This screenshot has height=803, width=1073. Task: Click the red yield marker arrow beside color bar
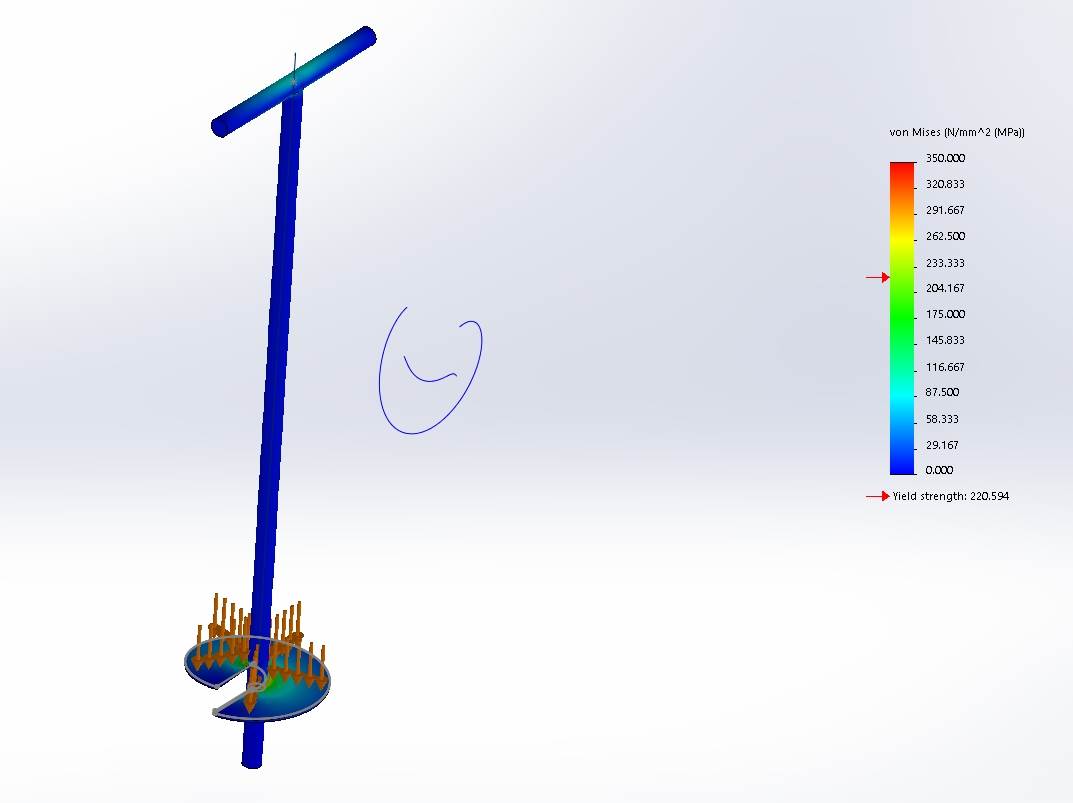(877, 277)
